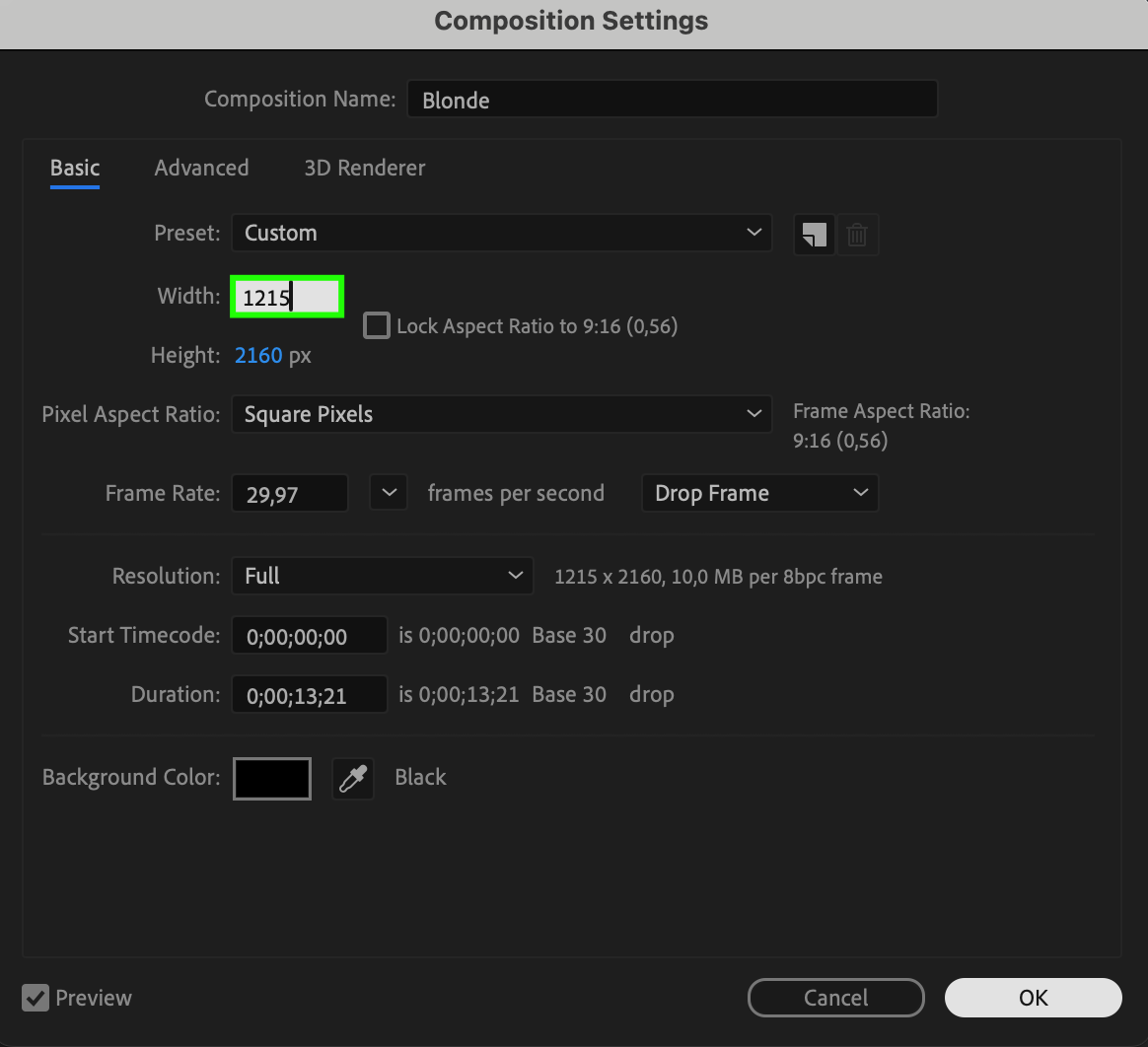
Task: Click the delete preset trash icon
Action: 857,236
